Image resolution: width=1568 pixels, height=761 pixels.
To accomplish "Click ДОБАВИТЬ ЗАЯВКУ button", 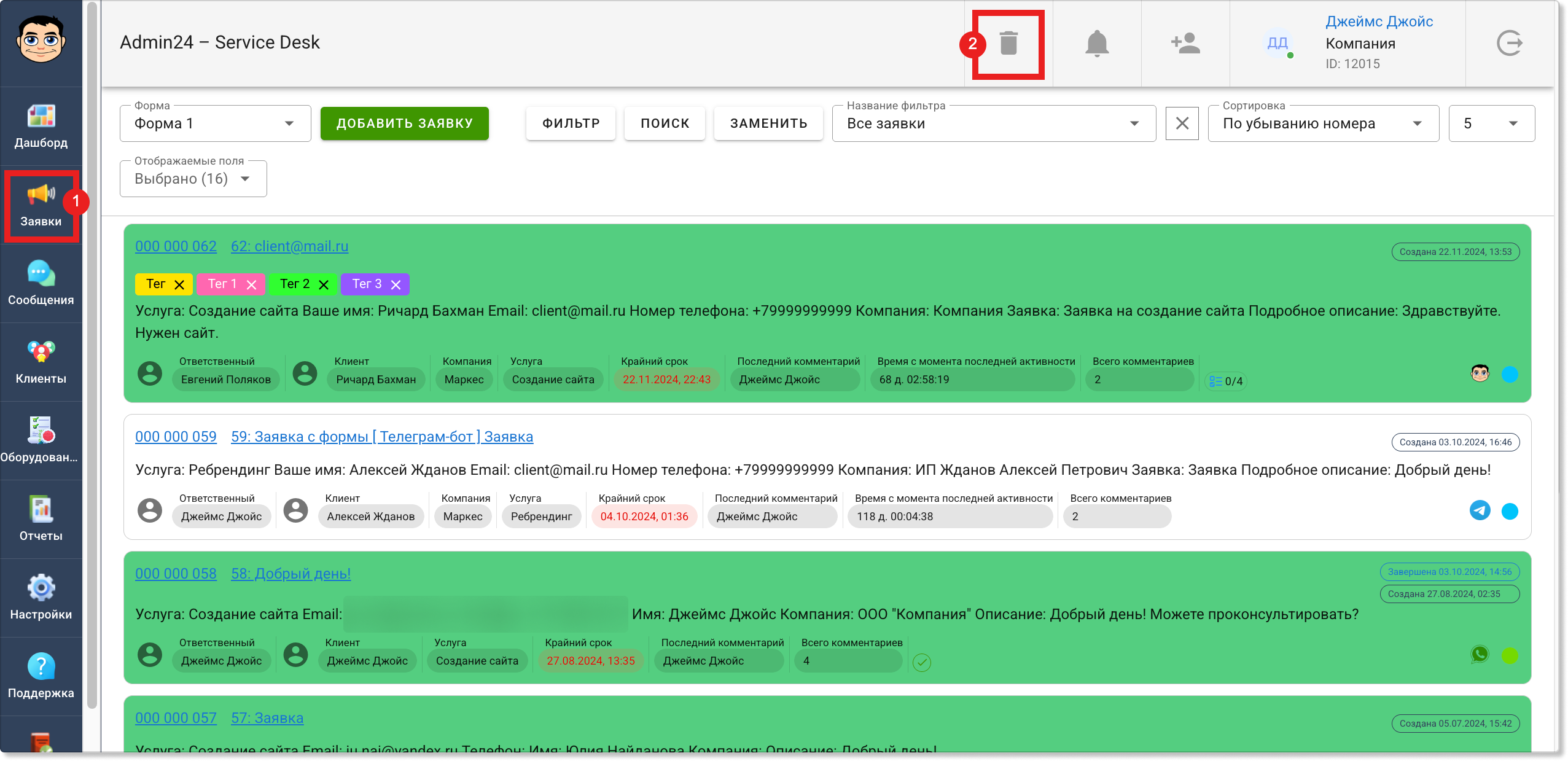I will point(405,123).
